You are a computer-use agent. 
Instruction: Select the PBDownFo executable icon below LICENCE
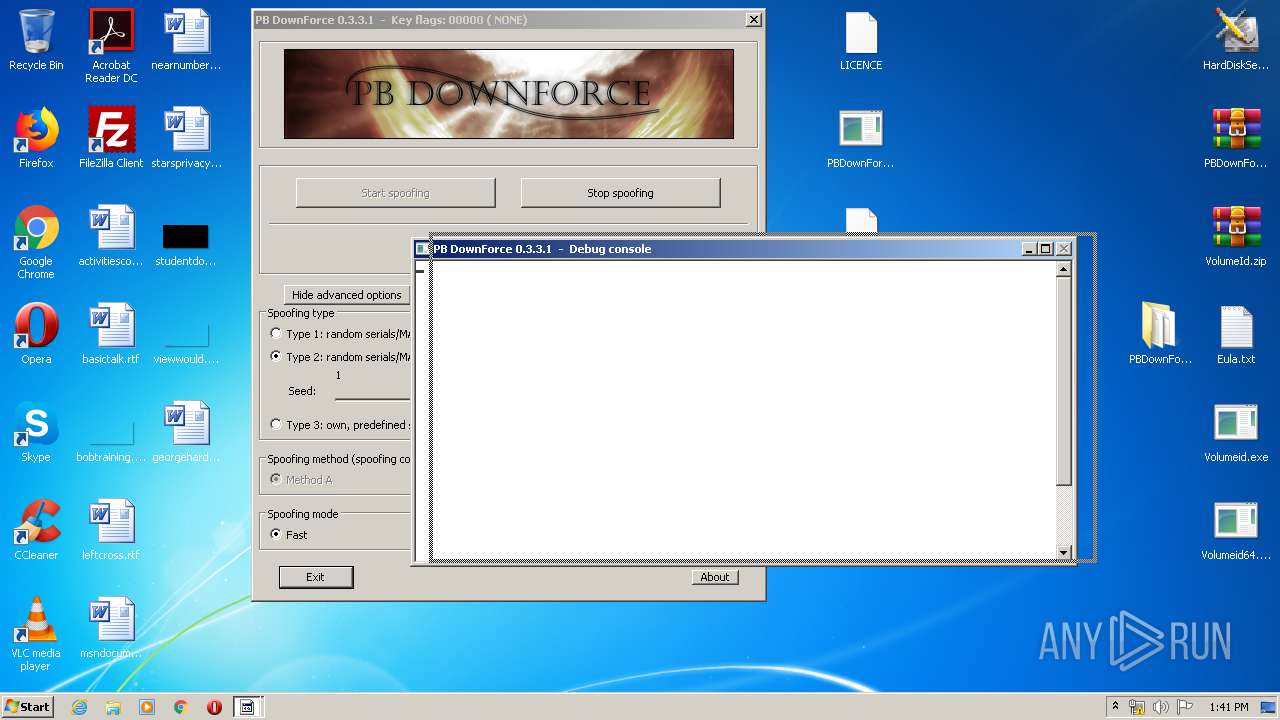click(x=861, y=138)
